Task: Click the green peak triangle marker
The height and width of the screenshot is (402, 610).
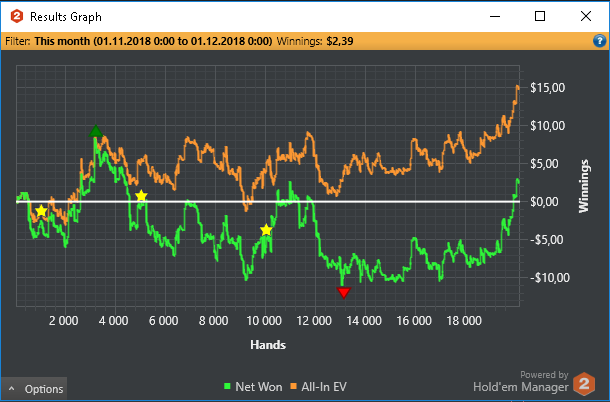Action: [95, 131]
